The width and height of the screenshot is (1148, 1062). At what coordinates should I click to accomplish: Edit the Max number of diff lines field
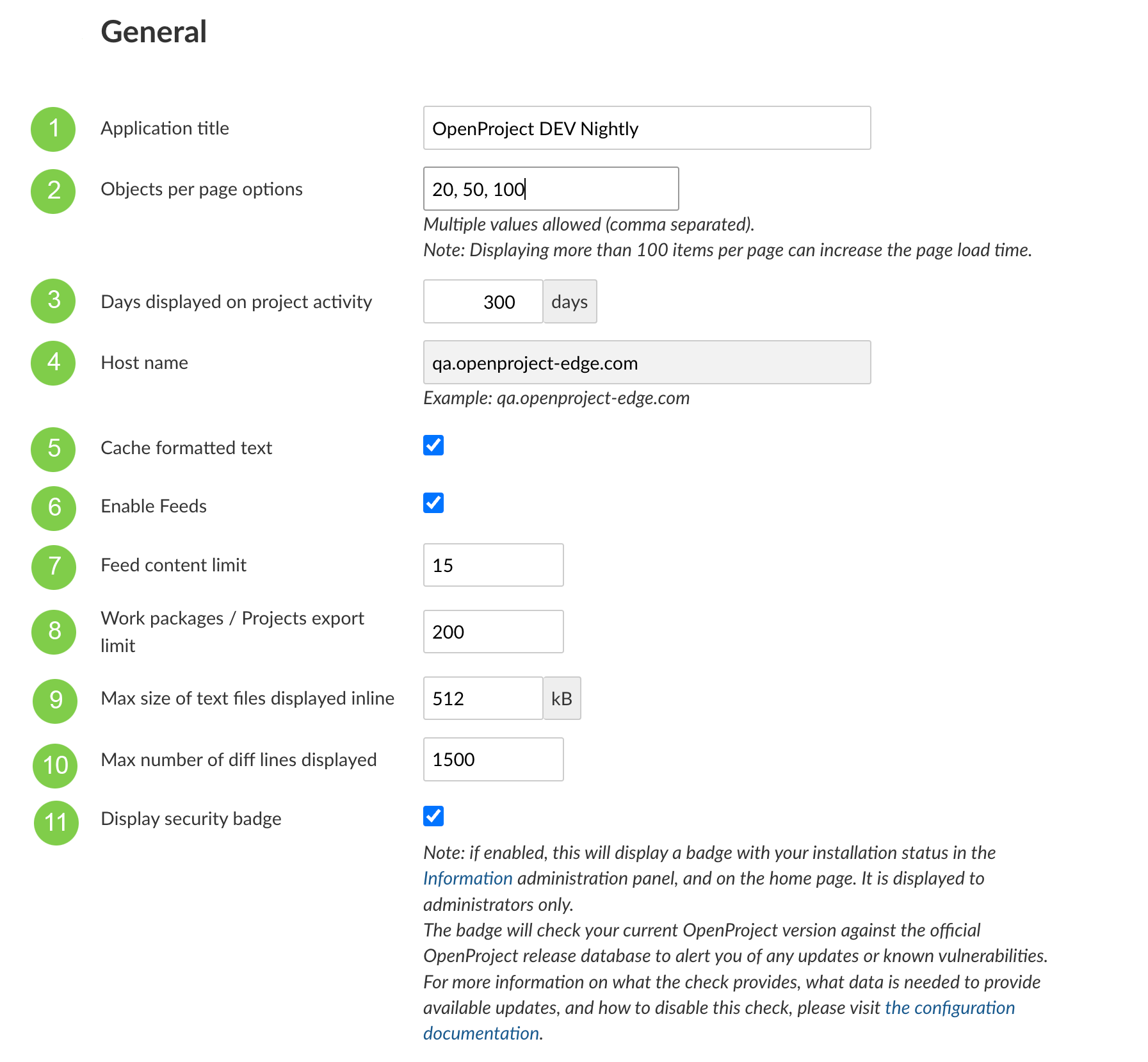[493, 759]
